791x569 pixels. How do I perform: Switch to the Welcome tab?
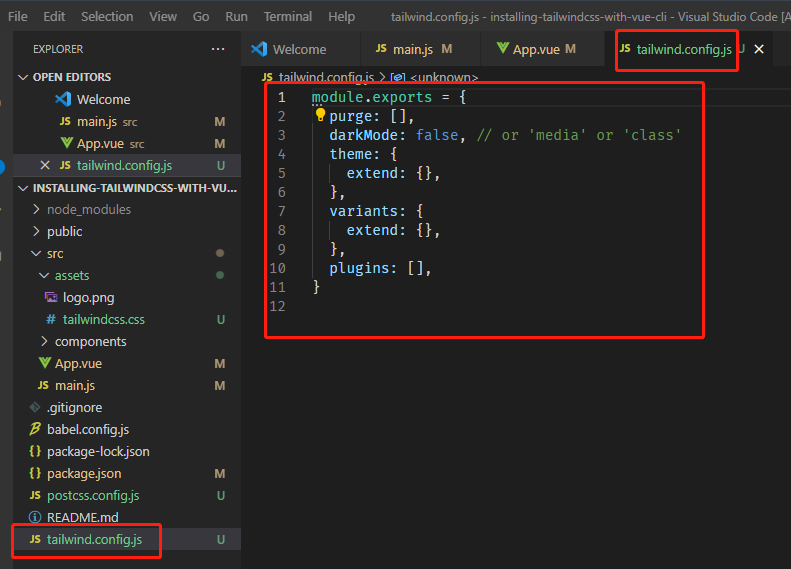pyautogui.click(x=300, y=49)
